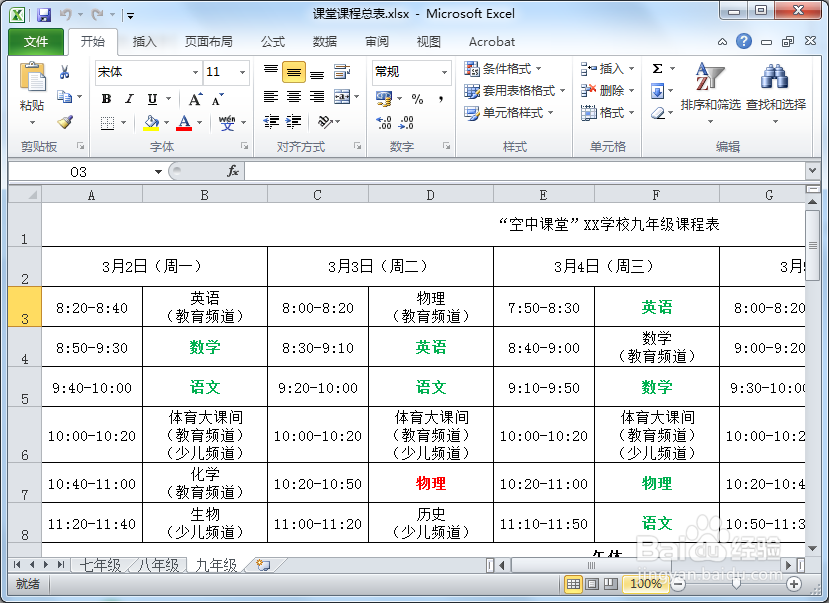Switch to the 页面布局 ribbon tab

[210, 42]
